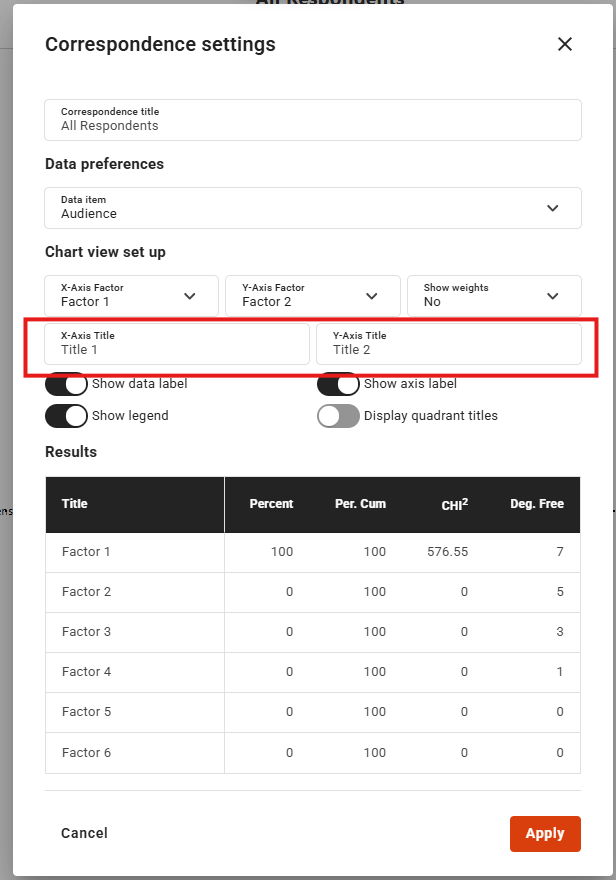Open the Data item dropdown

312,208
